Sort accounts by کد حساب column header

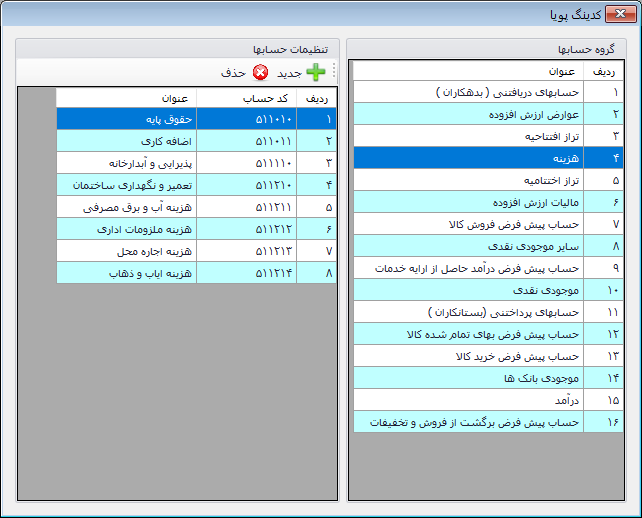point(247,98)
